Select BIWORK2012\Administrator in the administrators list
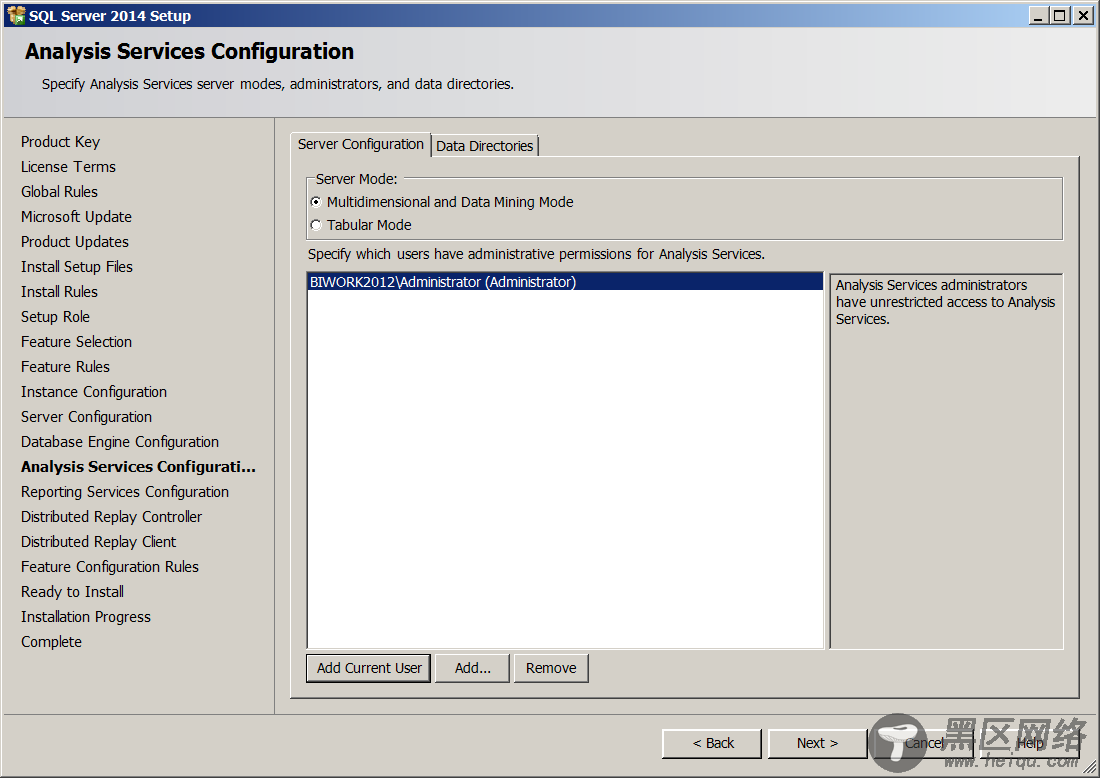This screenshot has width=1100, height=778. pos(565,282)
